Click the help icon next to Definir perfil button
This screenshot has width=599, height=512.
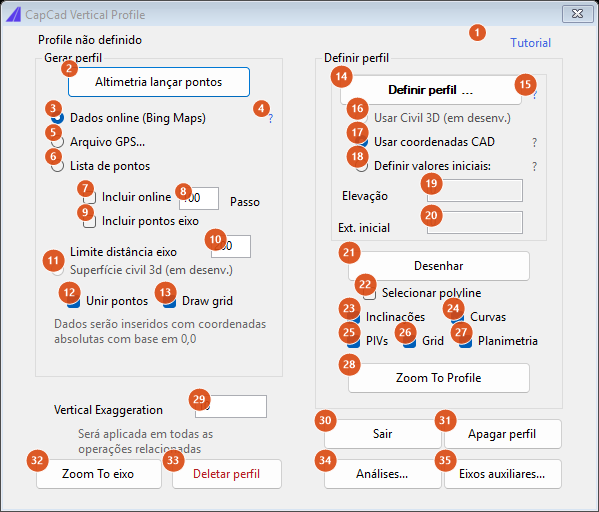pyautogui.click(x=535, y=94)
